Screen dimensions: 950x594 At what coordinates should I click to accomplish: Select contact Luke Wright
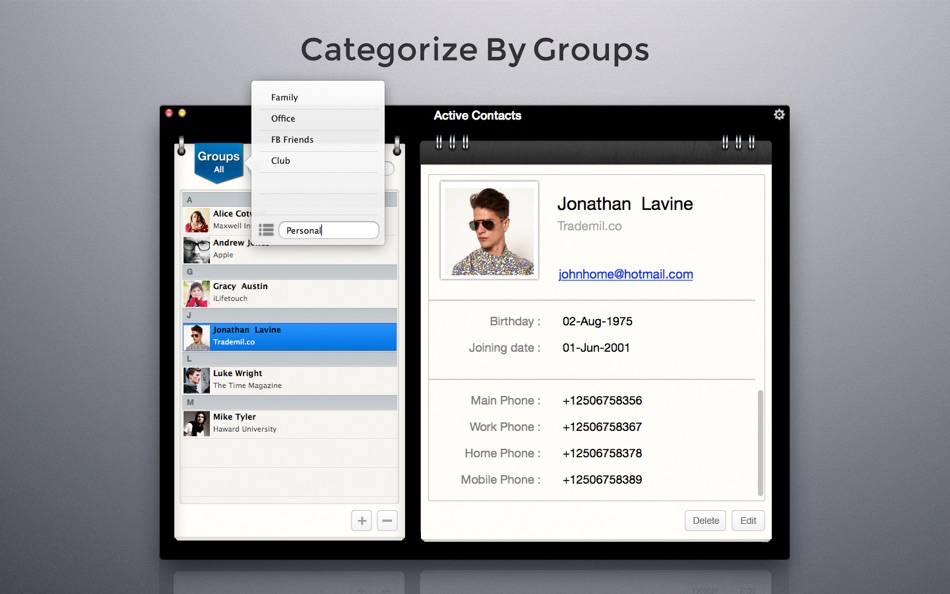tap(290, 379)
